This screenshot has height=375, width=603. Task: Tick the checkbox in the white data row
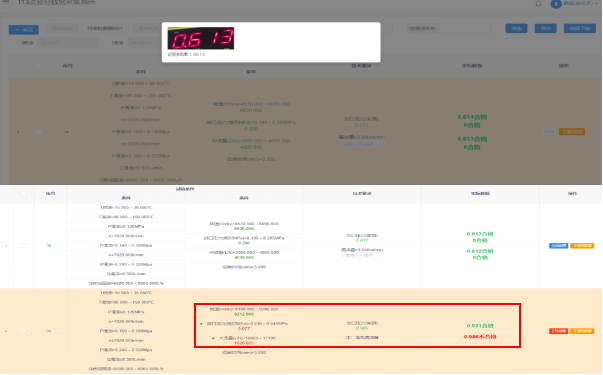coord(24,245)
